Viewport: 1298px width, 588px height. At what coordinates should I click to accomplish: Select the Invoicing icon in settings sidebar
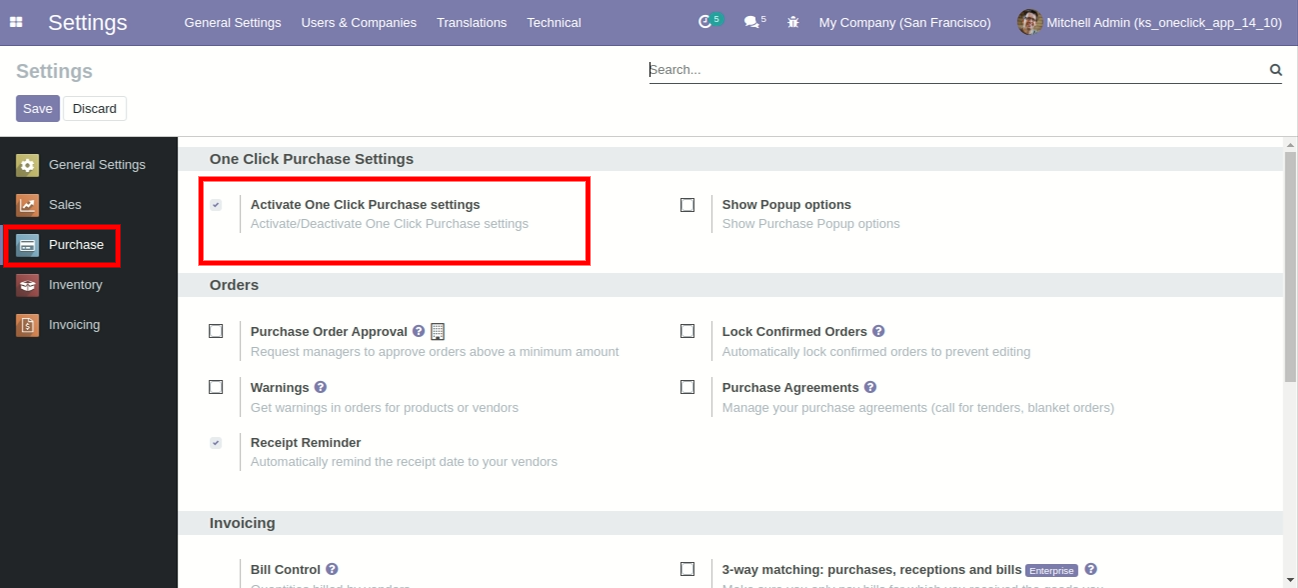pyautogui.click(x=27, y=324)
